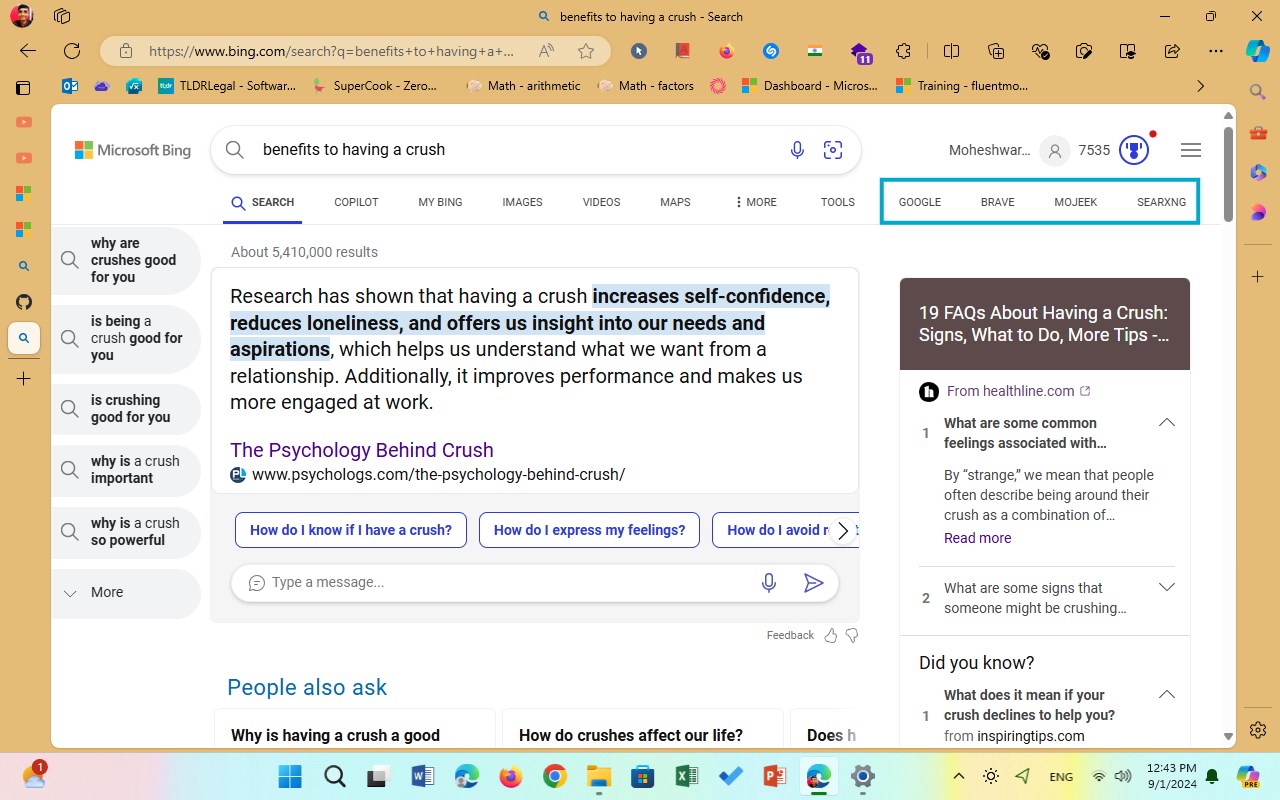This screenshot has width=1280, height=800.
Task: Launch Google Chrome from the taskbar
Action: [554, 776]
